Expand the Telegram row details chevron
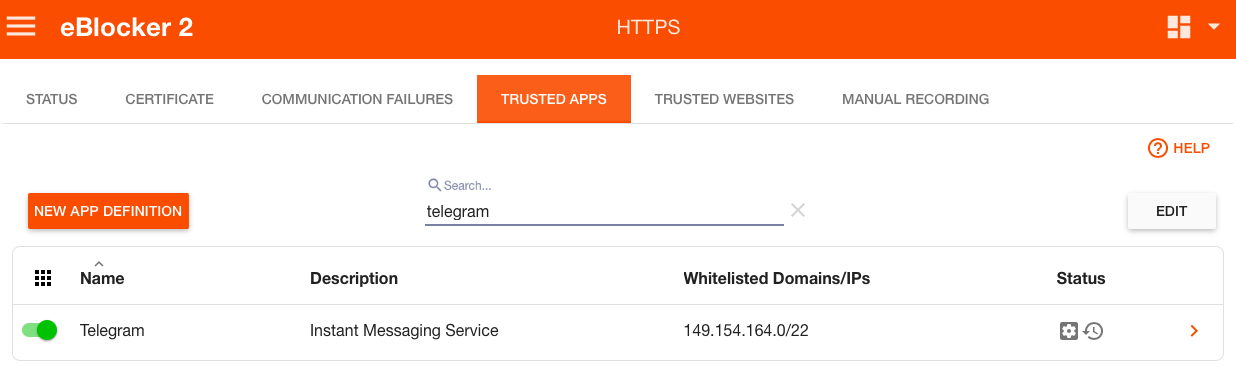The image size is (1236, 373). [x=1194, y=331]
